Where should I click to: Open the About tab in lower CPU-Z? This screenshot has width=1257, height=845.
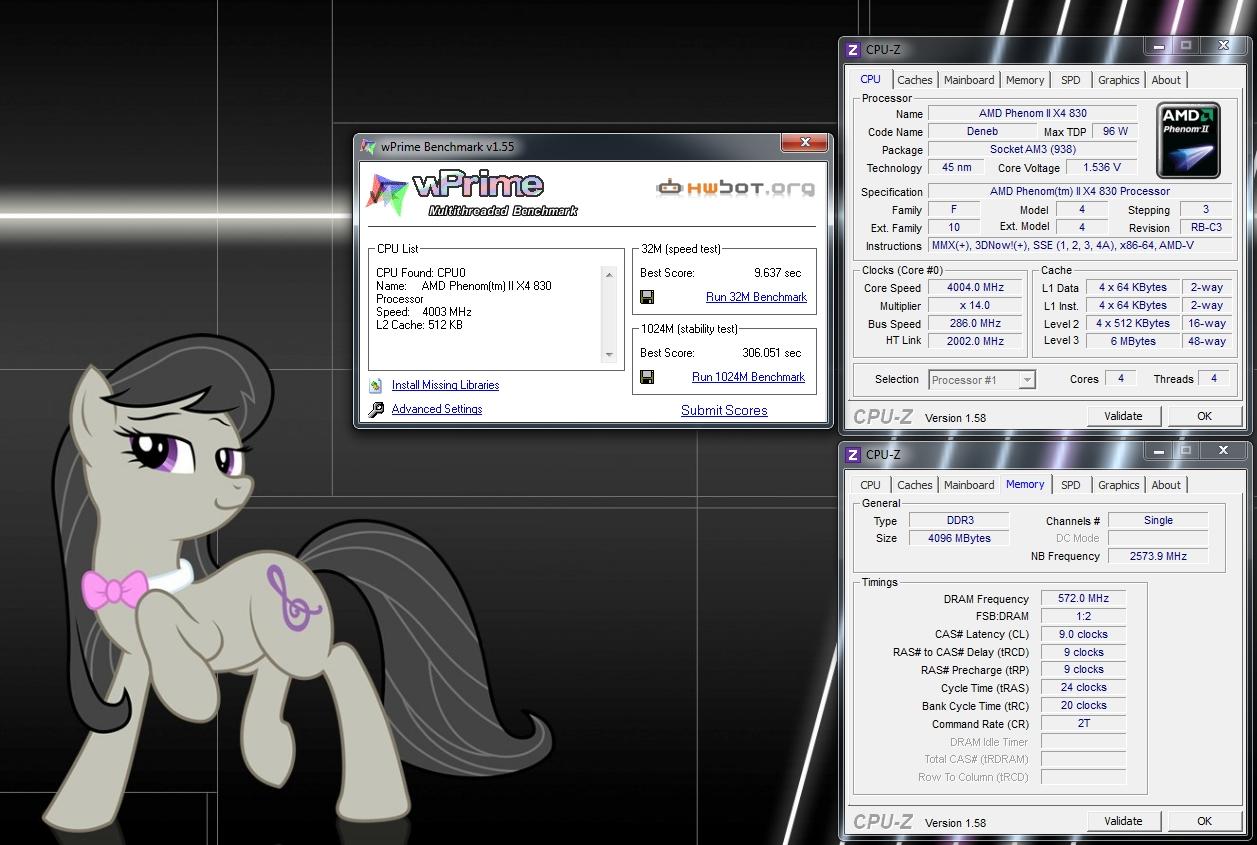[1166, 485]
